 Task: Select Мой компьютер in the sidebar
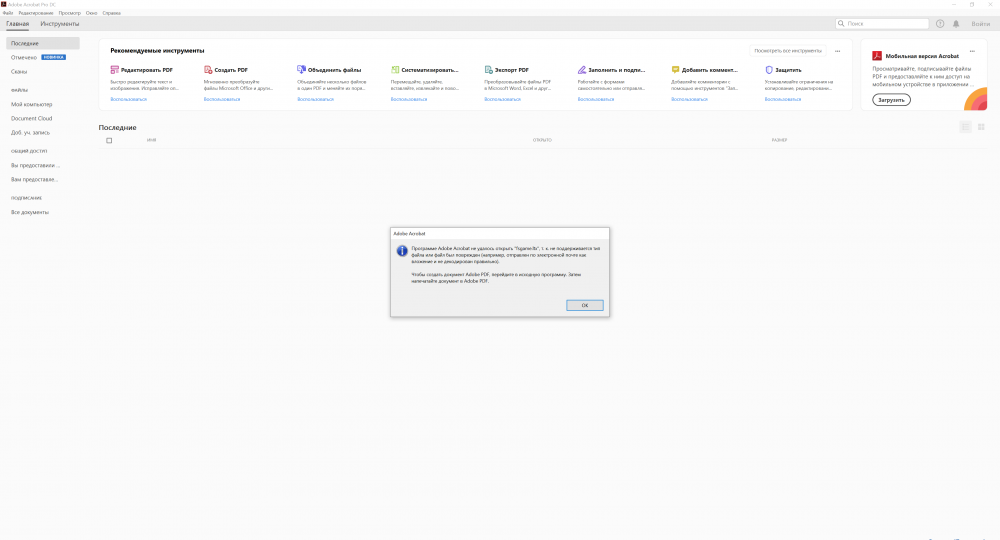tap(31, 104)
